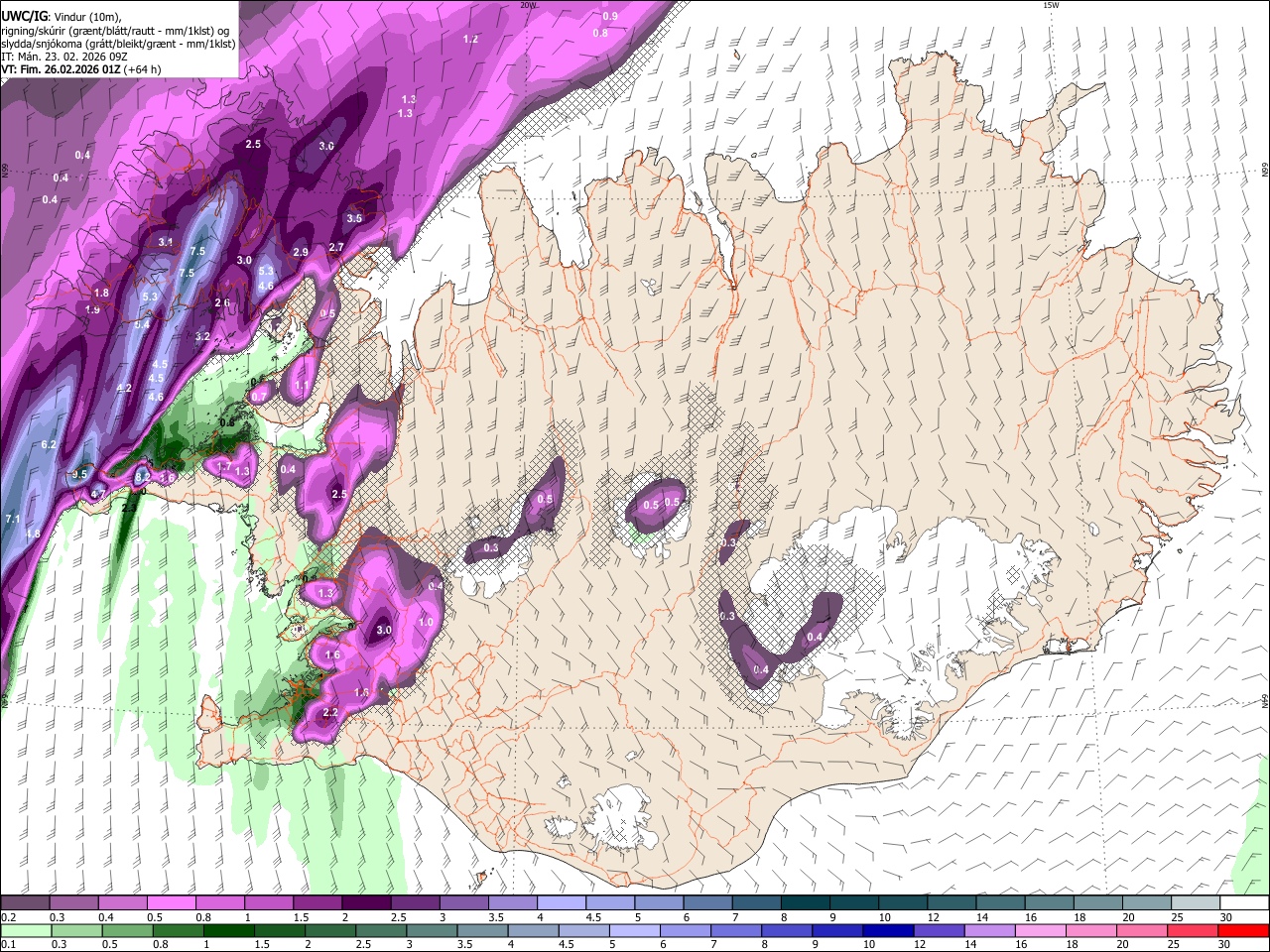Click the '20W' longitude label
Viewport: 1270px width, 952px height.
coord(528,5)
